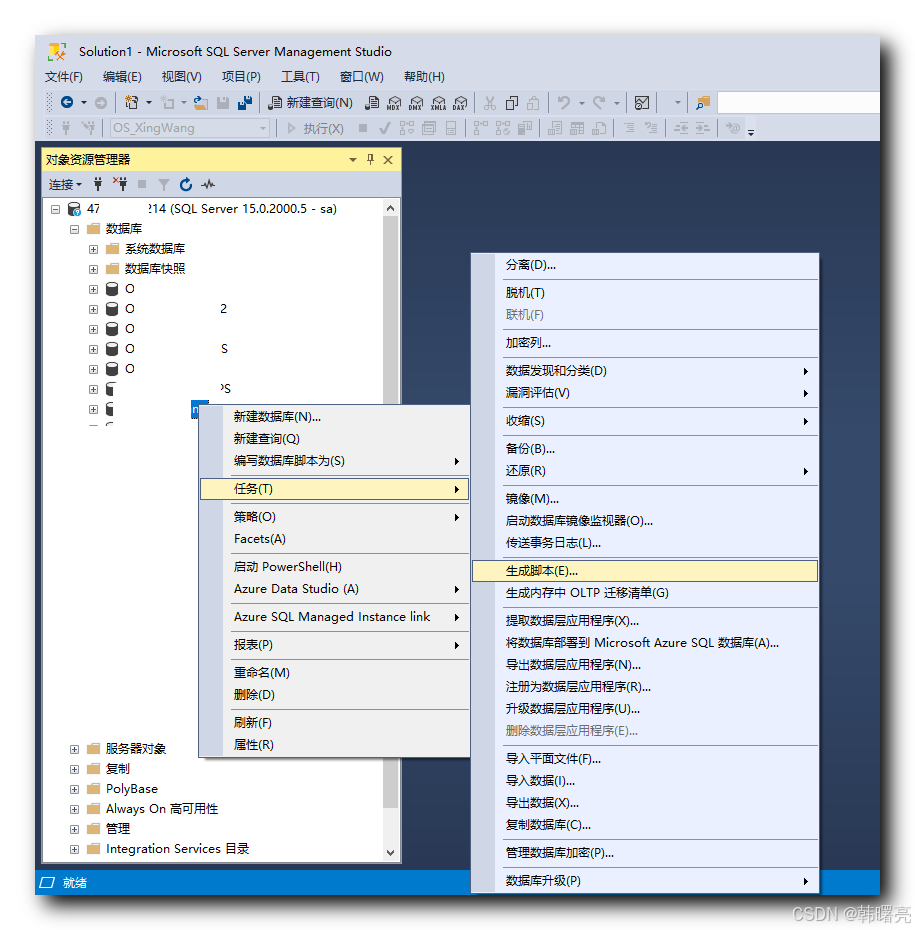Select 导入数据(I)... in the submenu

(645, 781)
